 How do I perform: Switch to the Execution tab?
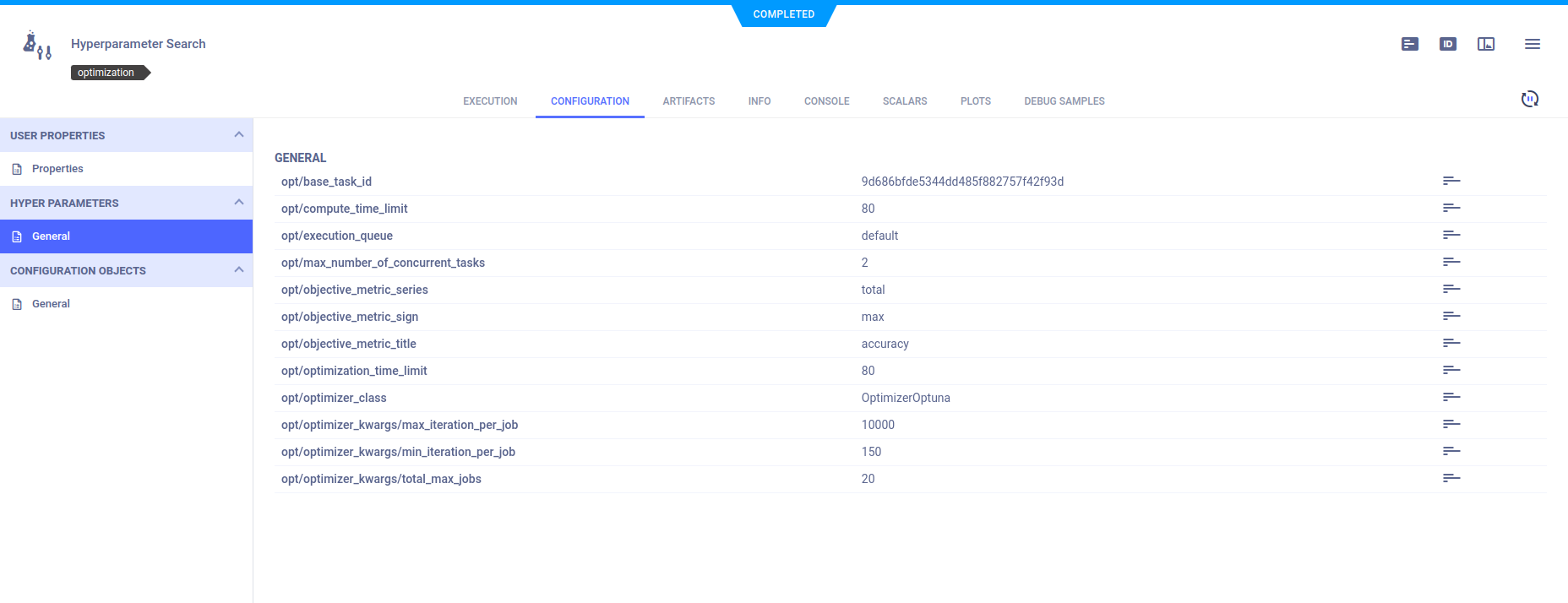click(490, 101)
